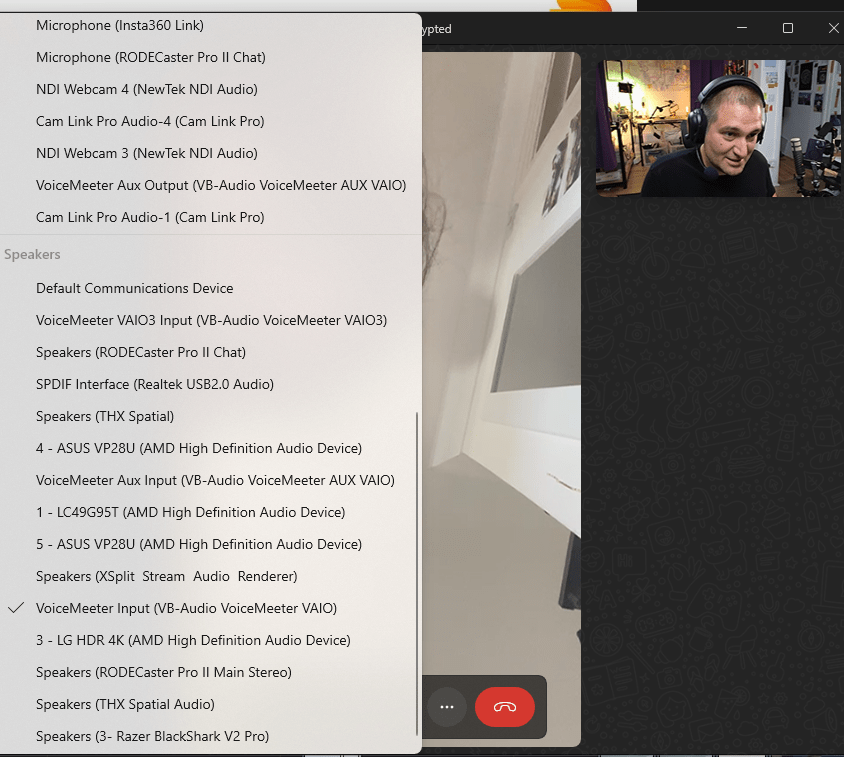Choose Speakers (THX Spatial Audio)
This screenshot has width=844, height=757.
(x=210, y=705)
